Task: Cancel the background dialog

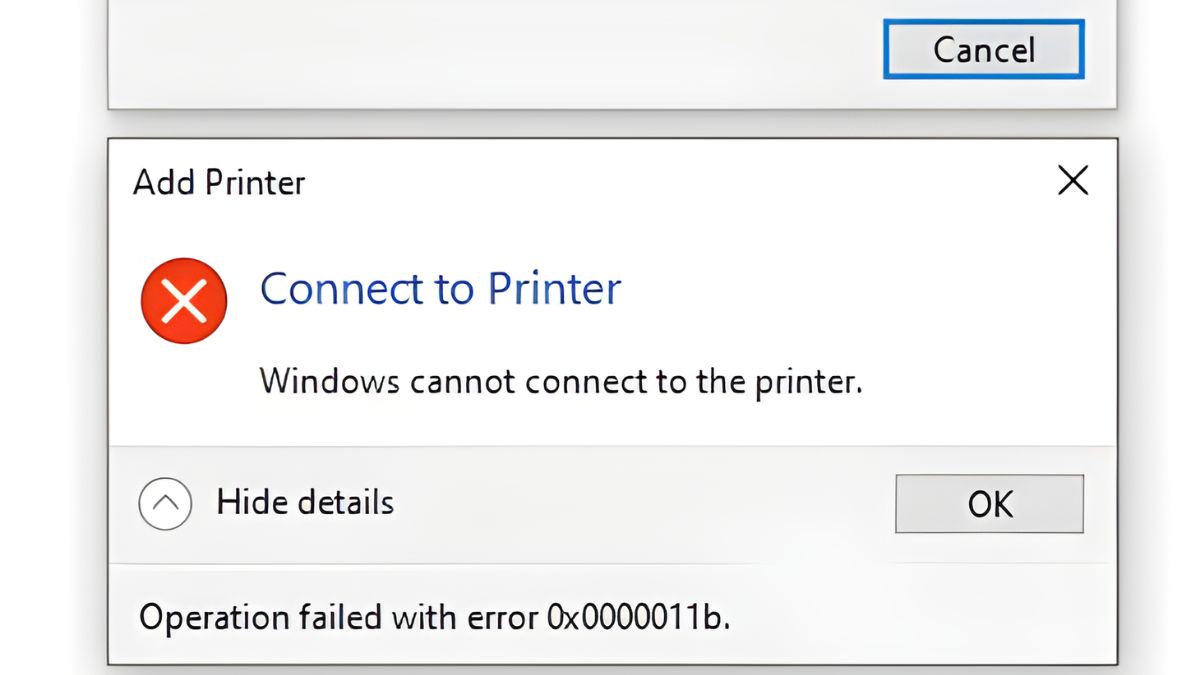Action: [x=984, y=50]
